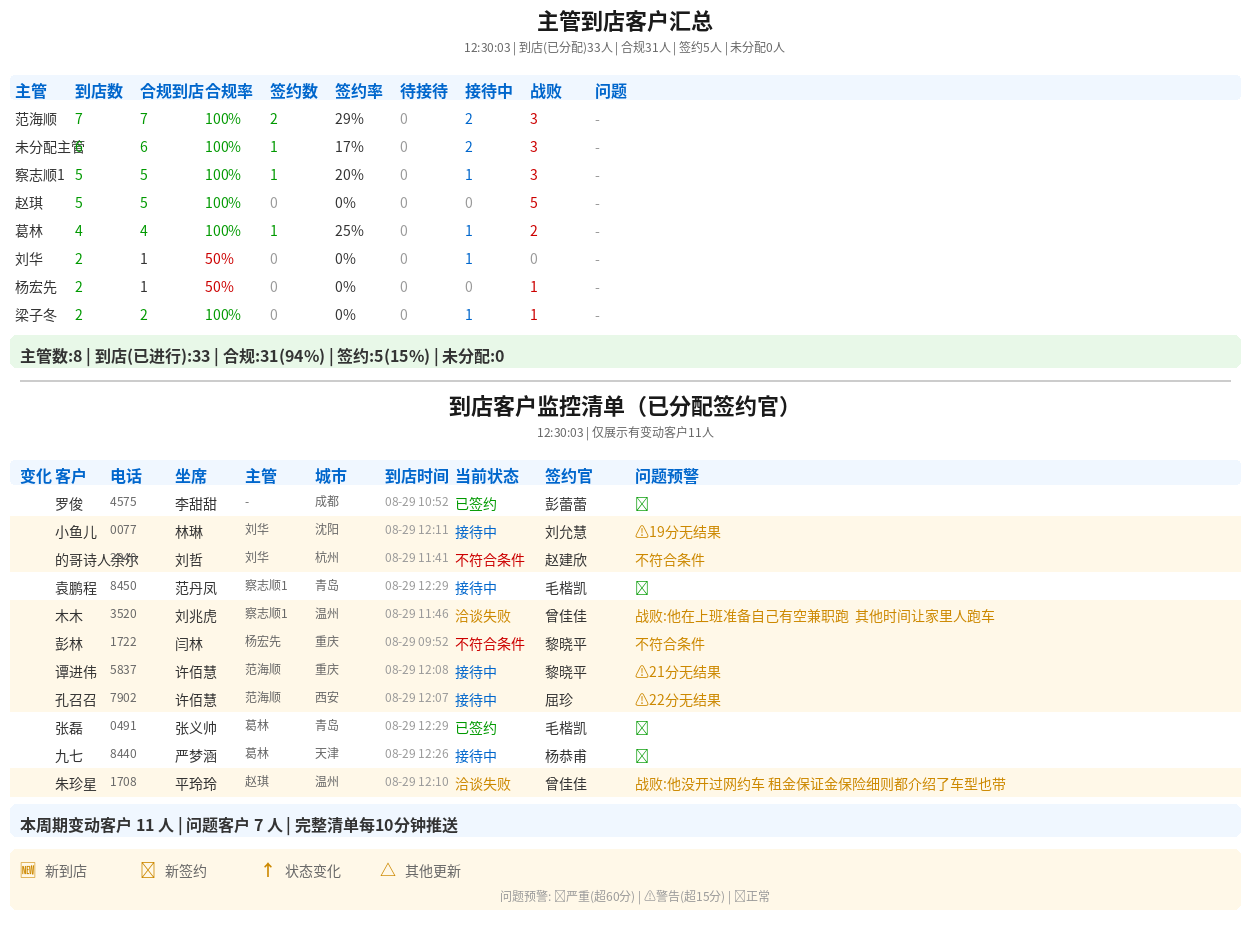Click 已签约 status in 张磊's row
The width and height of the screenshot is (1250, 952).
[x=476, y=728]
